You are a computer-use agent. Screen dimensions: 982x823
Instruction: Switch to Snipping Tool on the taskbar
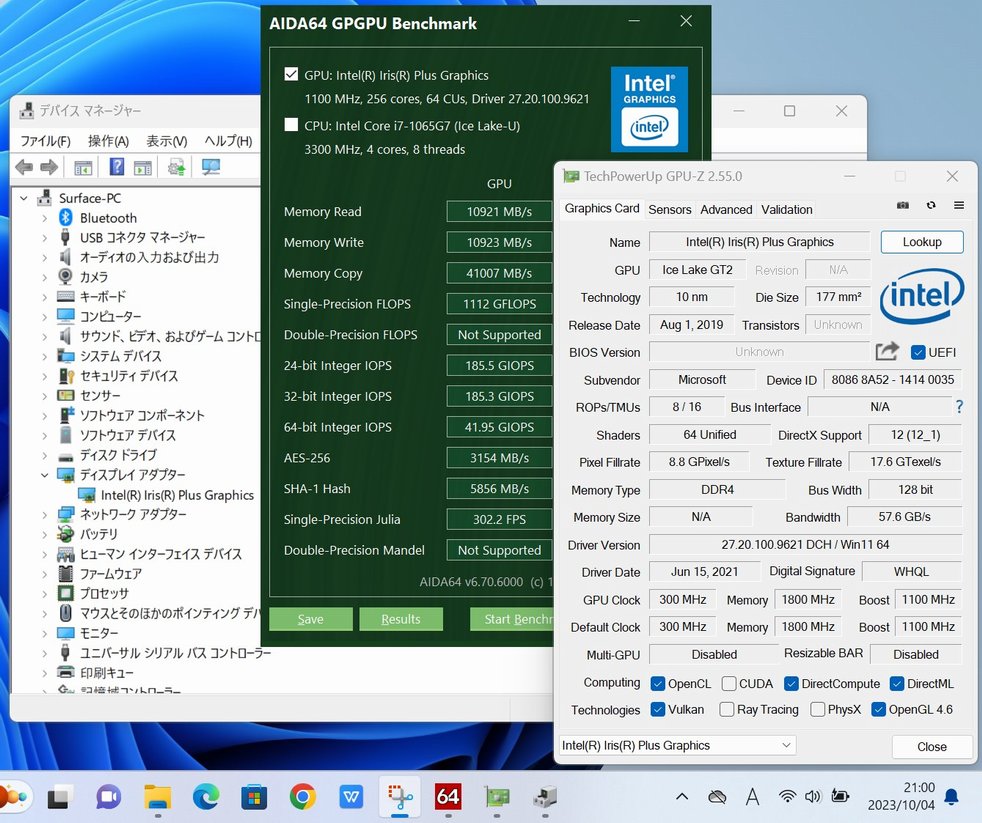tap(400, 797)
